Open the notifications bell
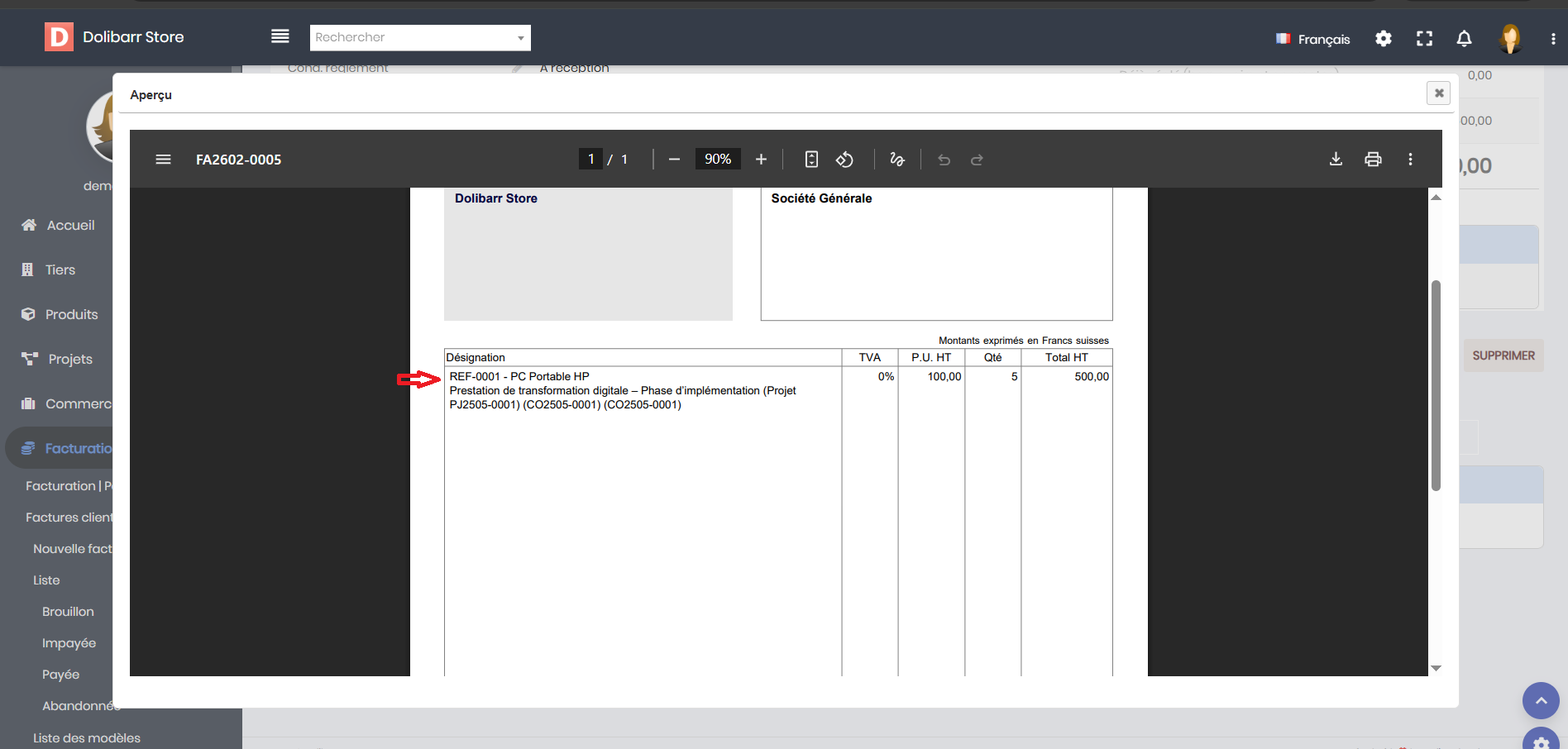The image size is (1568, 749). coord(1464,39)
